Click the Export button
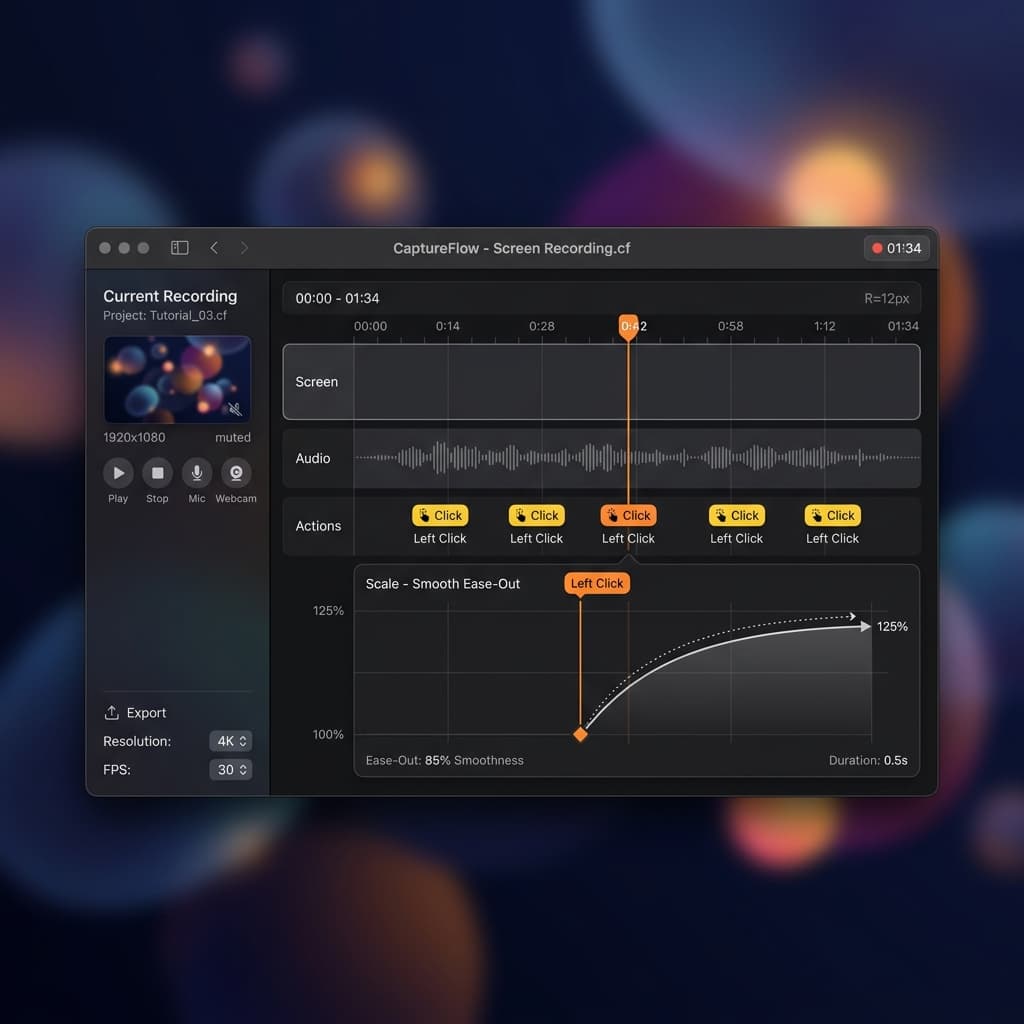The width and height of the screenshot is (1024, 1024). (x=135, y=712)
